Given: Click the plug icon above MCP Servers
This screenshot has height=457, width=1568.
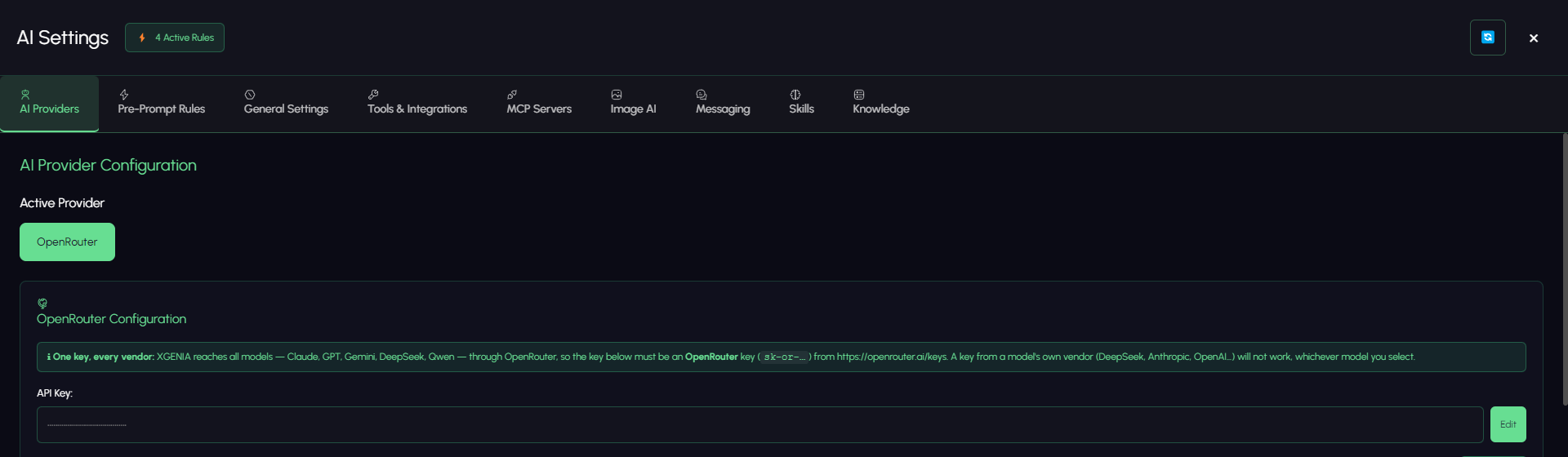Looking at the screenshot, I should (x=512, y=95).
